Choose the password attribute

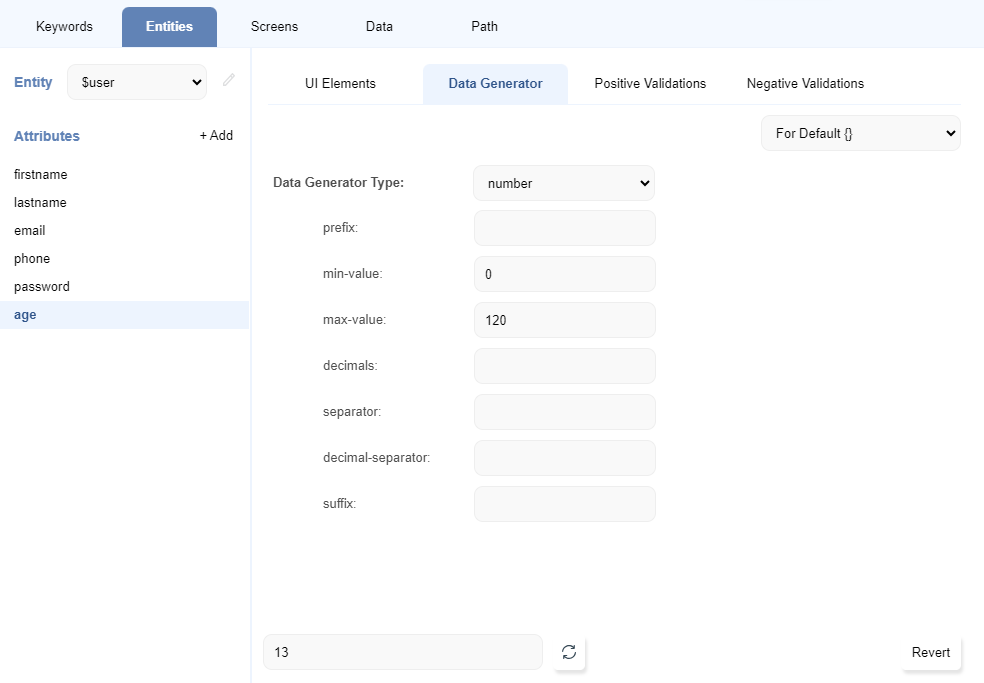pos(42,286)
